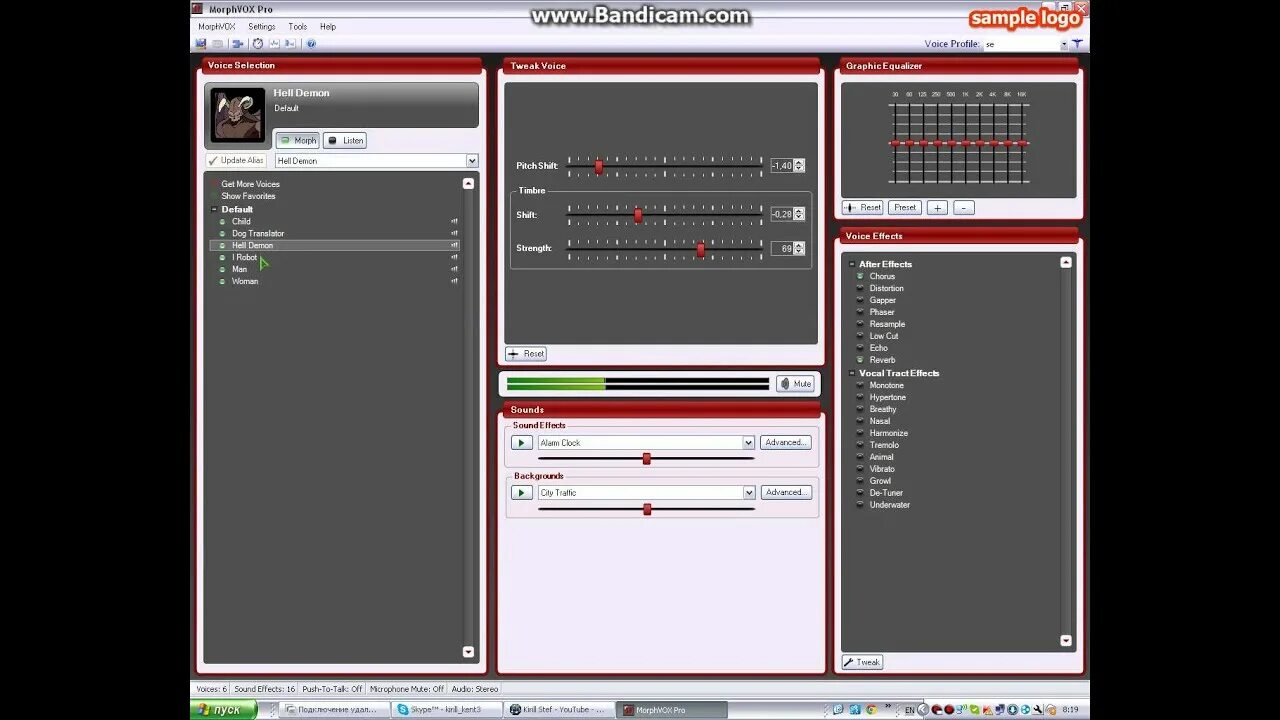Click Tweak button under Voice Effects
Viewport: 1280px width, 720px height.
[x=862, y=662]
